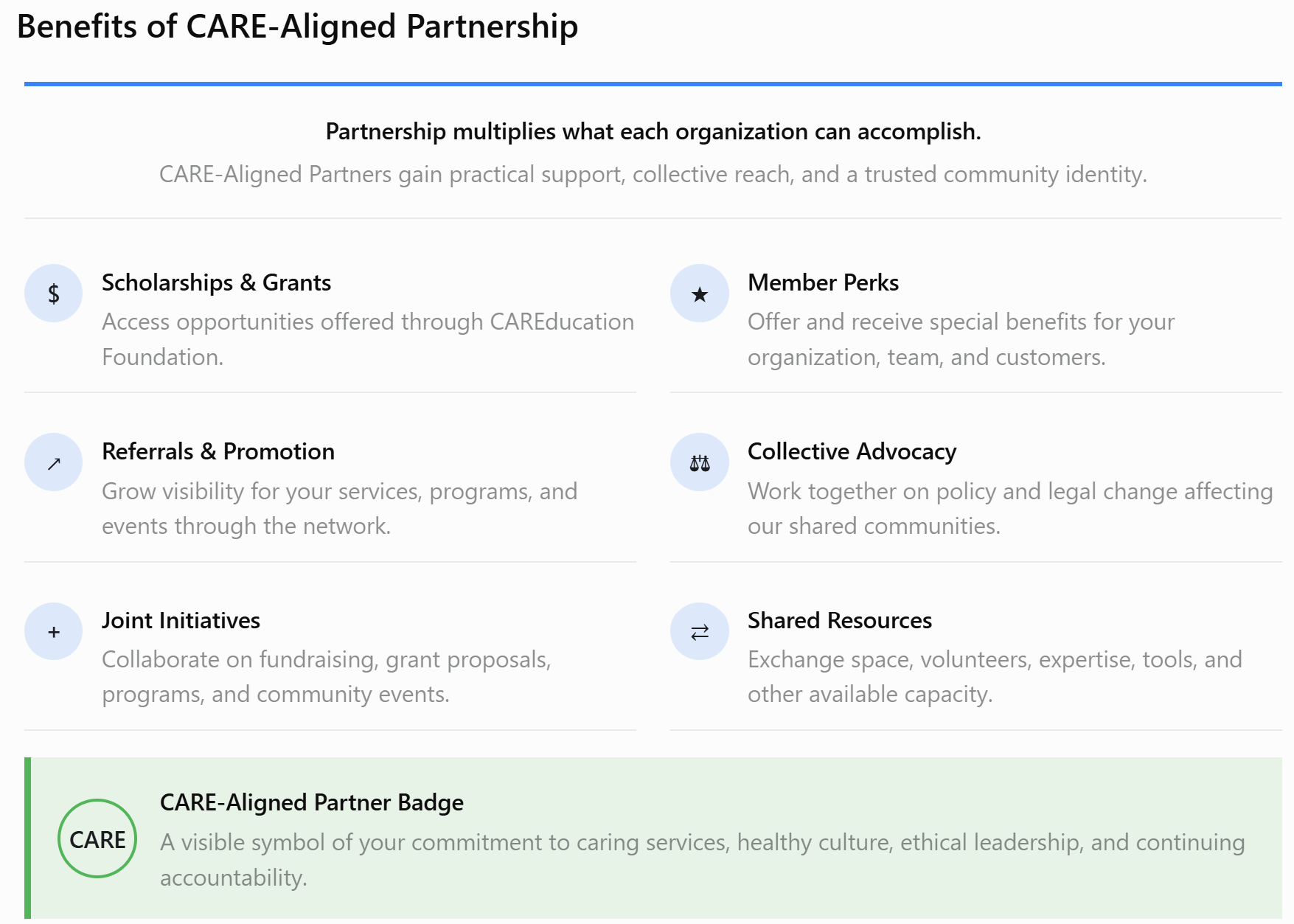Click the plus Joint Initiatives icon

54,631
